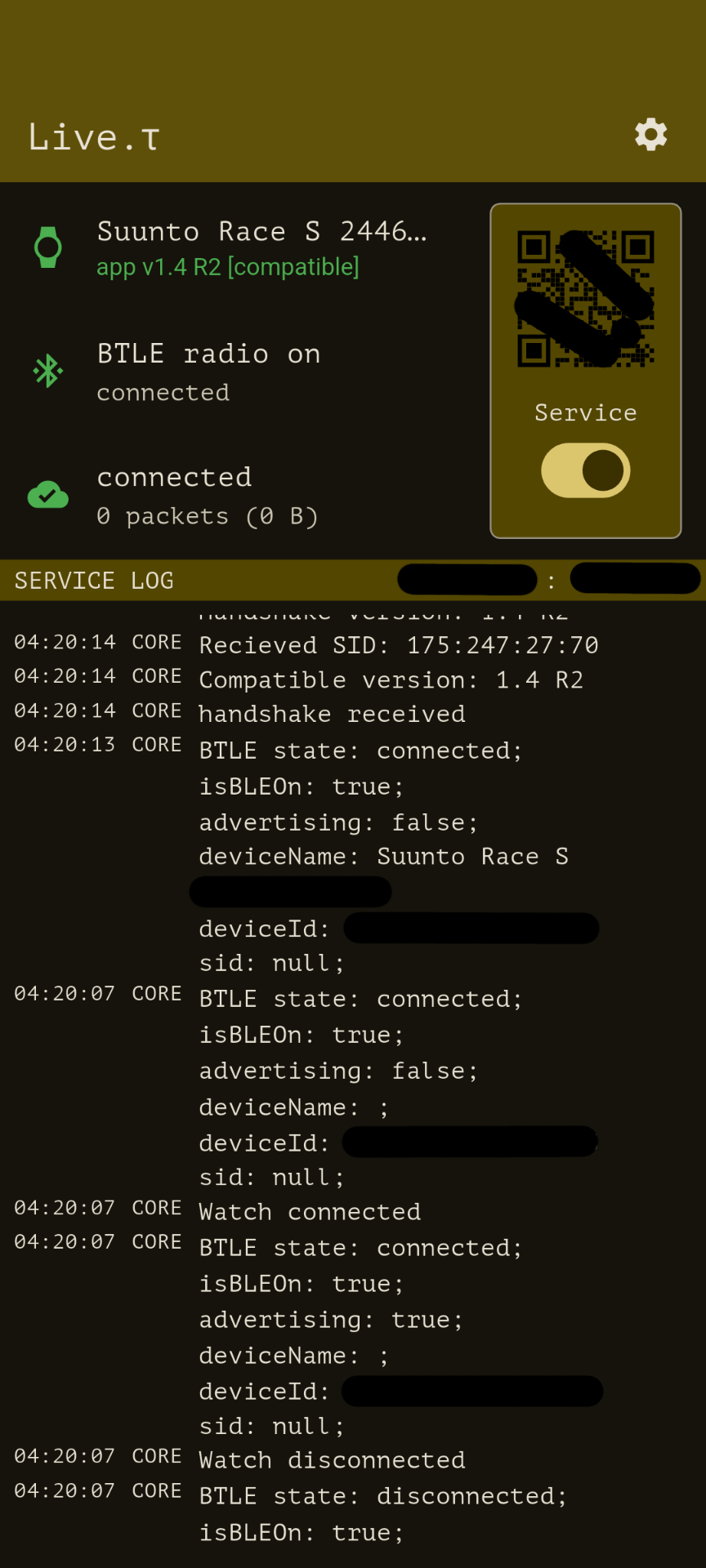Screen dimensions: 706x1568
Task: Toggle the Service switch off
Action: click(x=586, y=470)
